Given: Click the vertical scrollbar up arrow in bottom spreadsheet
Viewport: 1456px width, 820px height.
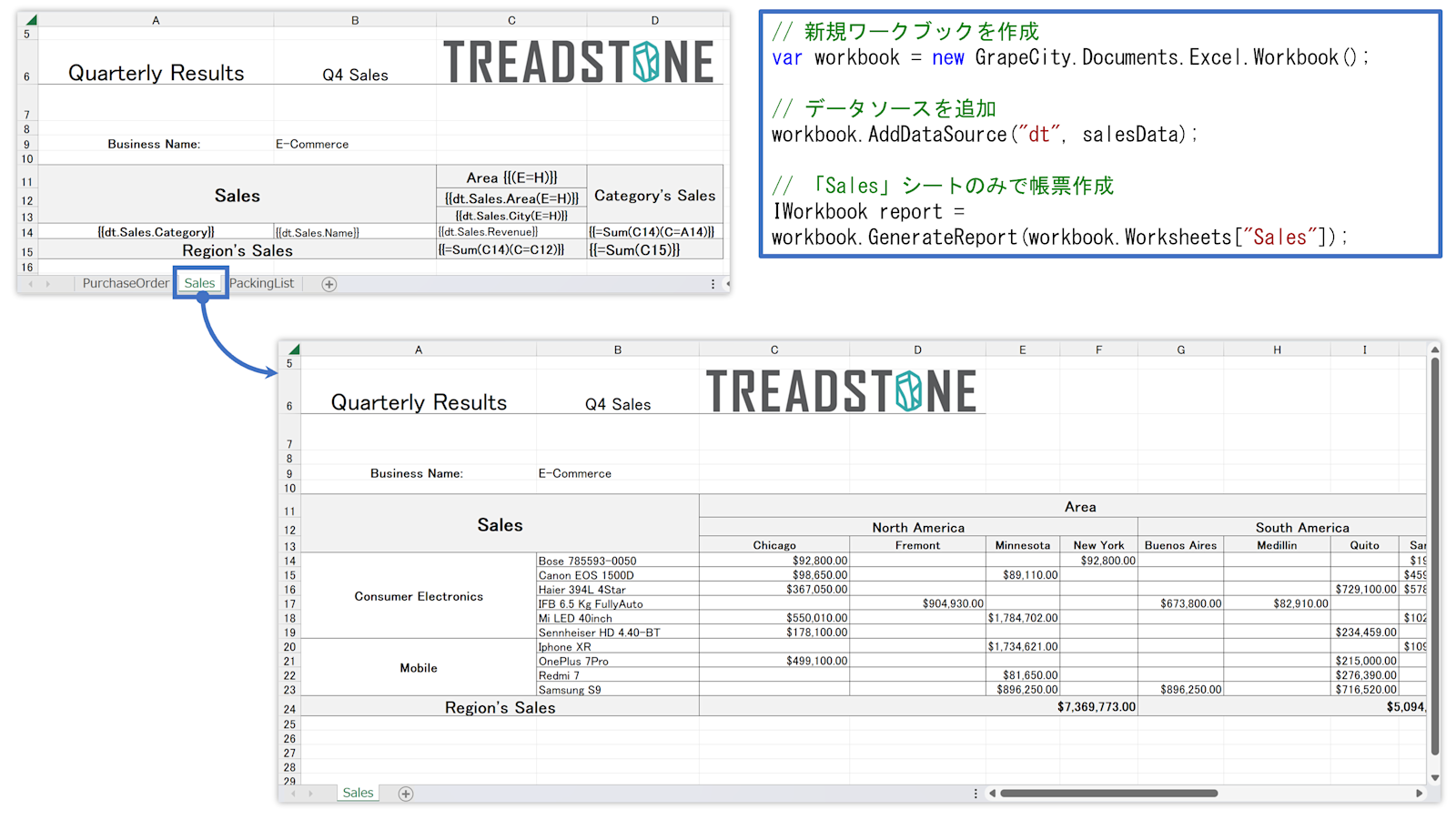Looking at the screenshot, I should click(1435, 349).
